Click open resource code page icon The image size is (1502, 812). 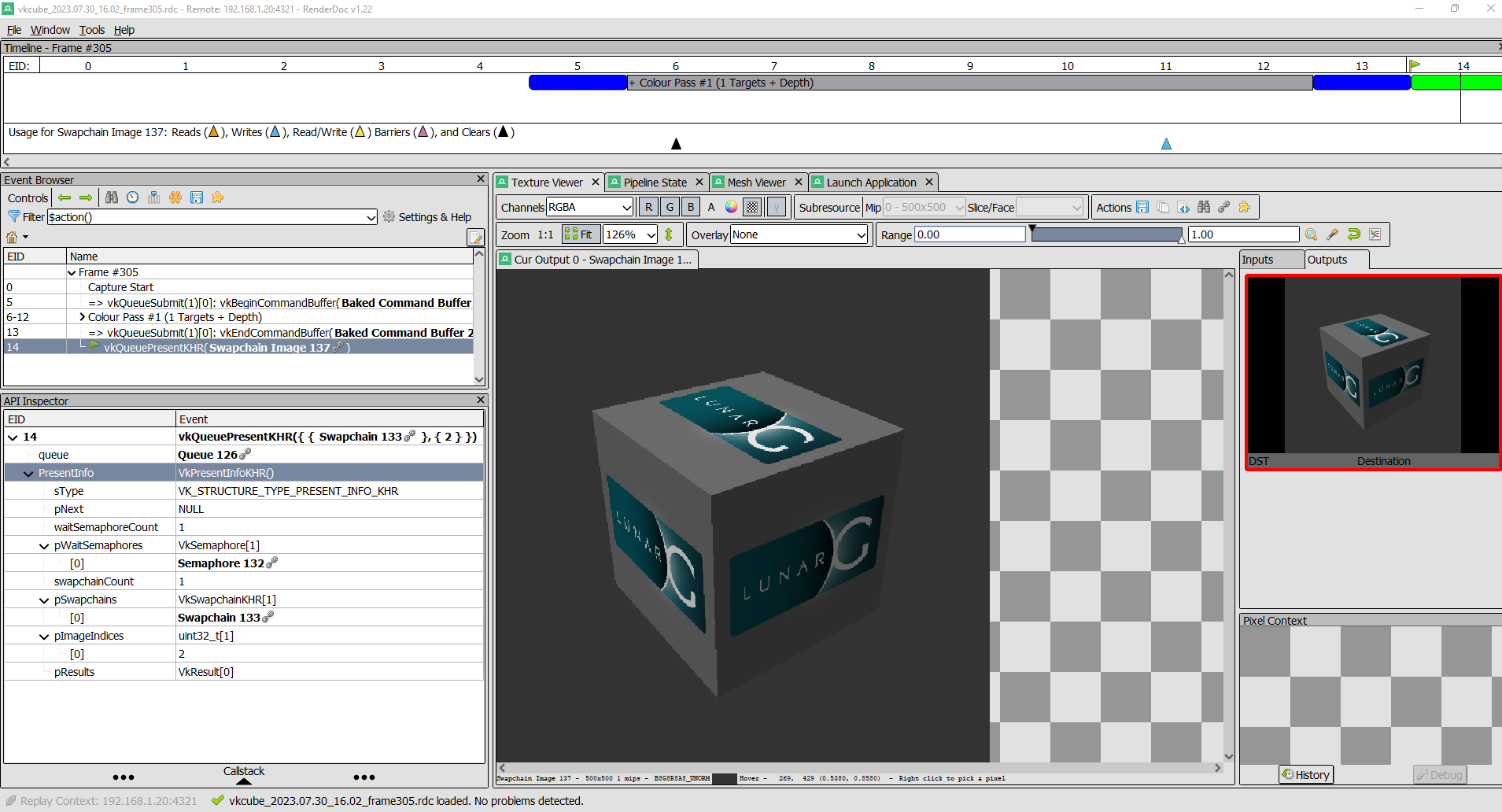tap(1183, 207)
